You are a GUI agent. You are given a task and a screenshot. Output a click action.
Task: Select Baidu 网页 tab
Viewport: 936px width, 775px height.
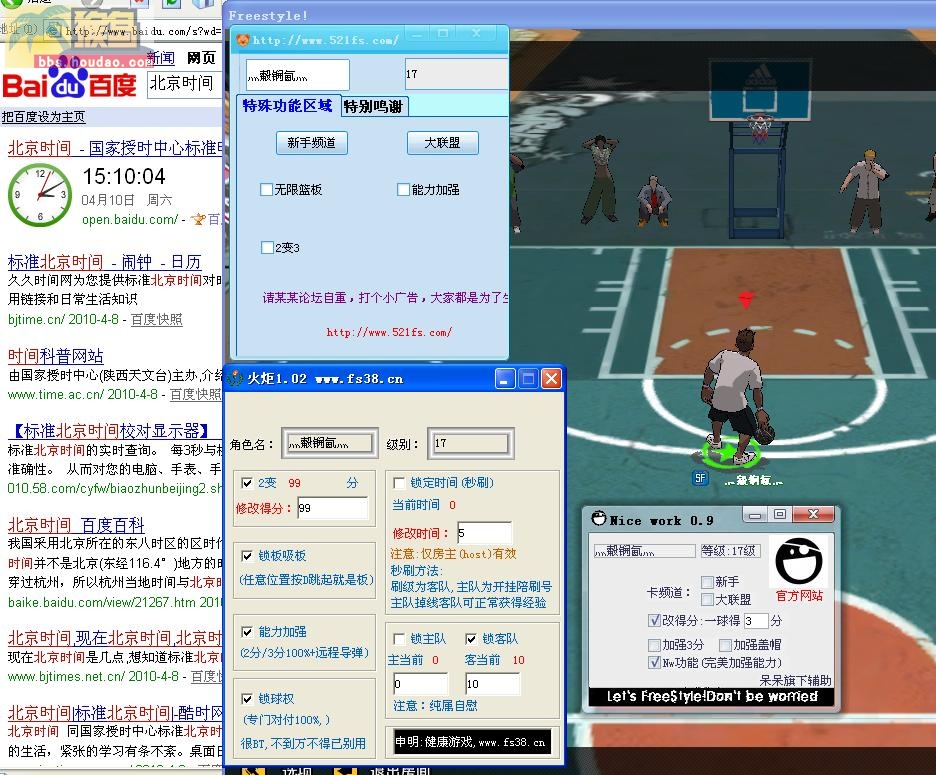pos(201,57)
